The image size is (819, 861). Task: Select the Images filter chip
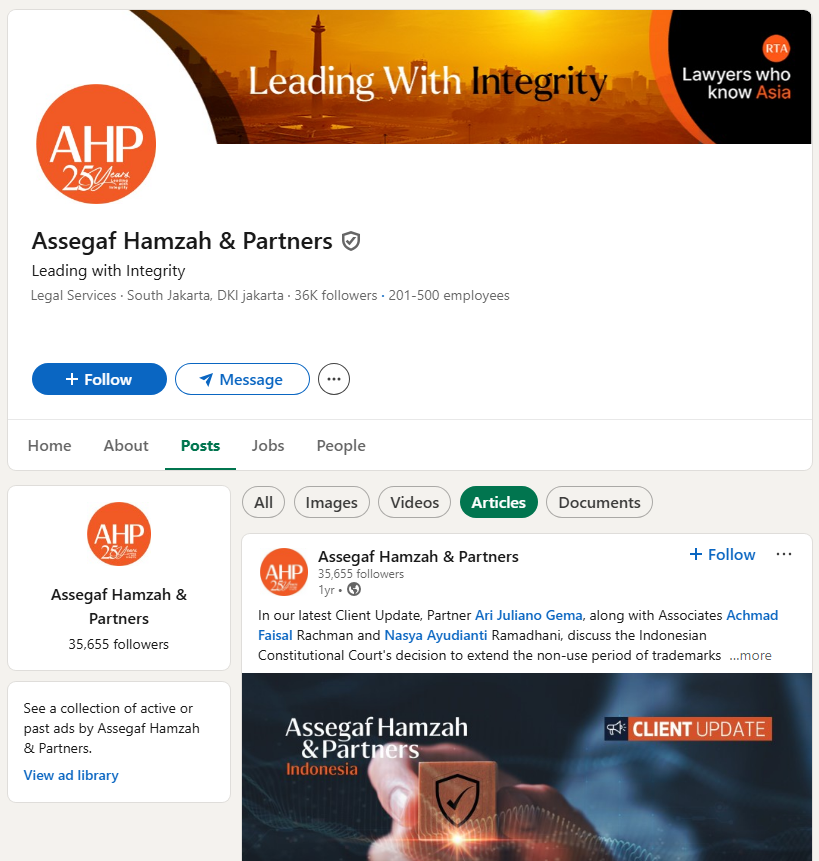(x=332, y=502)
